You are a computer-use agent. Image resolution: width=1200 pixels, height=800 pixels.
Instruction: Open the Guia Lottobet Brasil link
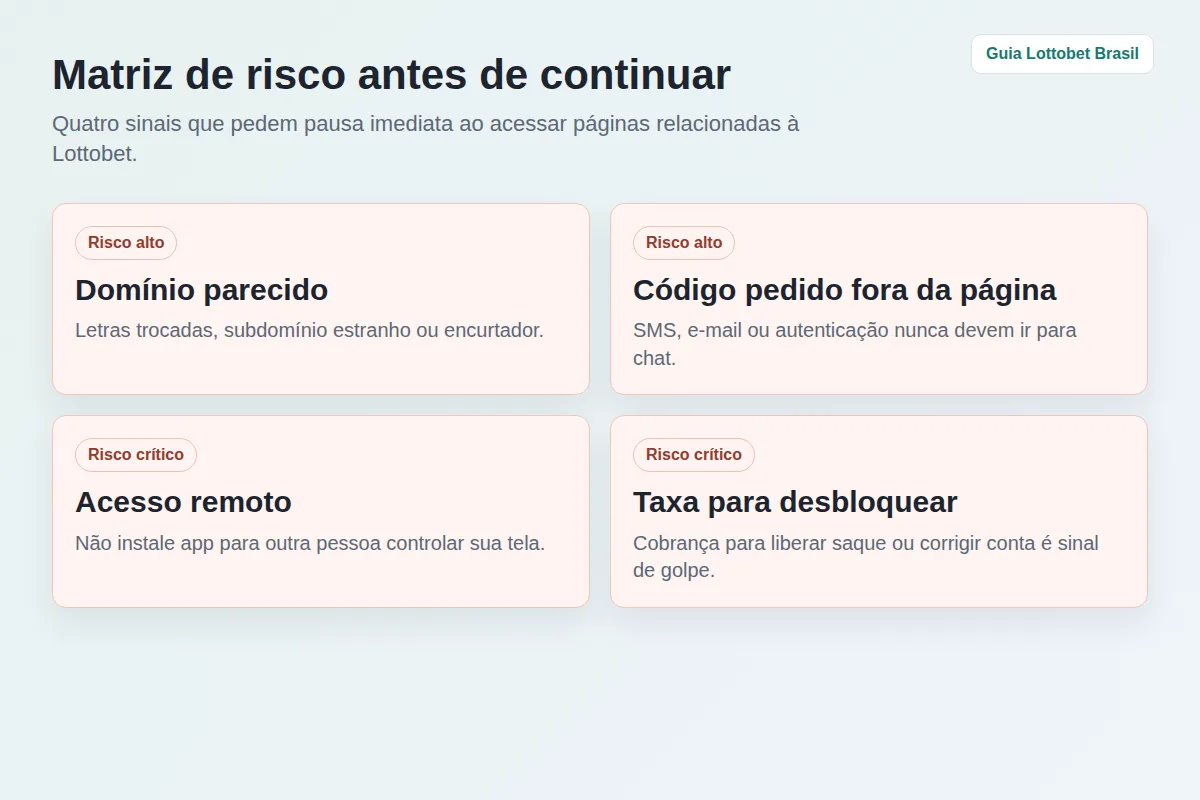1062,54
